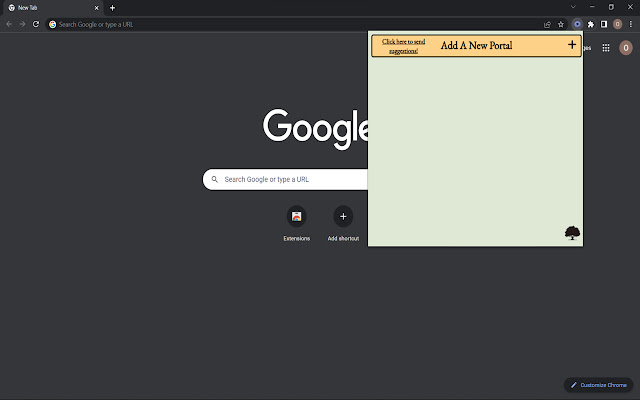The height and width of the screenshot is (400, 640).
Task: Open the Extensions shortcut tile
Action: click(x=297, y=223)
